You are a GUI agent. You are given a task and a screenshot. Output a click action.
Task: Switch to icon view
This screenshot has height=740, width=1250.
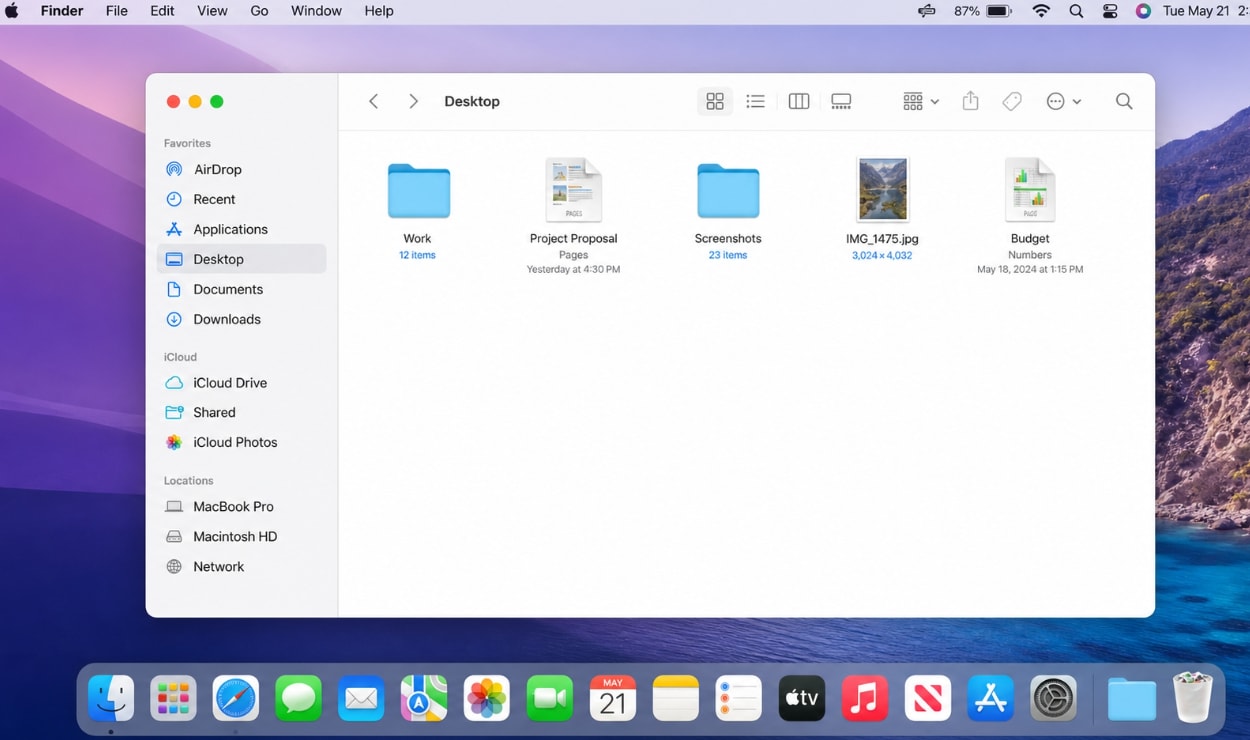tap(715, 101)
